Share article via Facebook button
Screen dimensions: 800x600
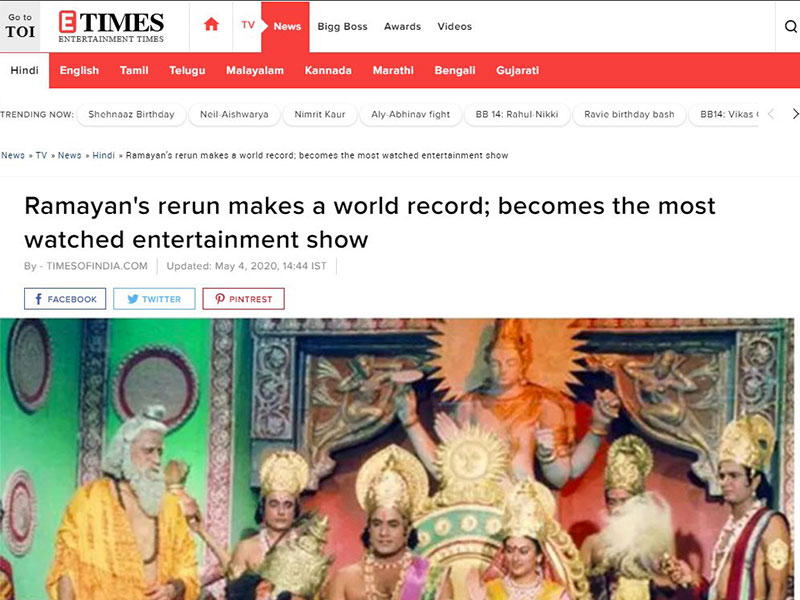(x=65, y=299)
